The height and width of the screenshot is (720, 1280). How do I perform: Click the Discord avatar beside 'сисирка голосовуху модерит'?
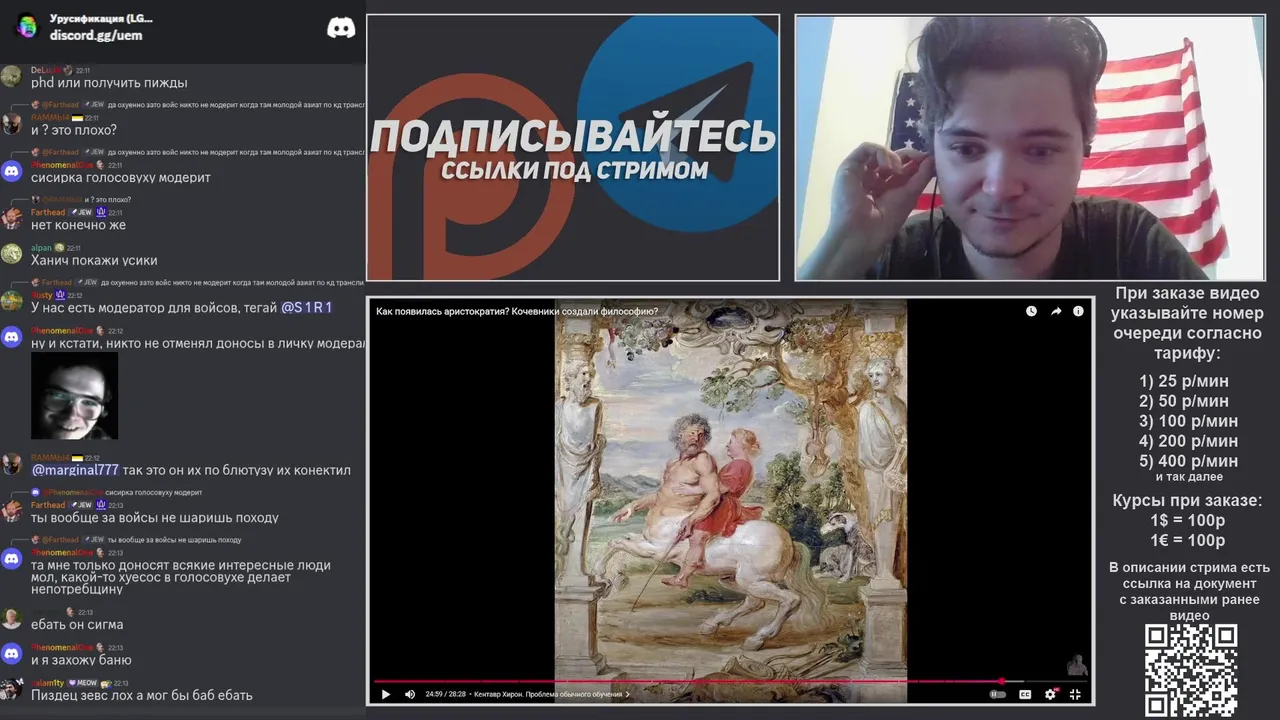11,171
